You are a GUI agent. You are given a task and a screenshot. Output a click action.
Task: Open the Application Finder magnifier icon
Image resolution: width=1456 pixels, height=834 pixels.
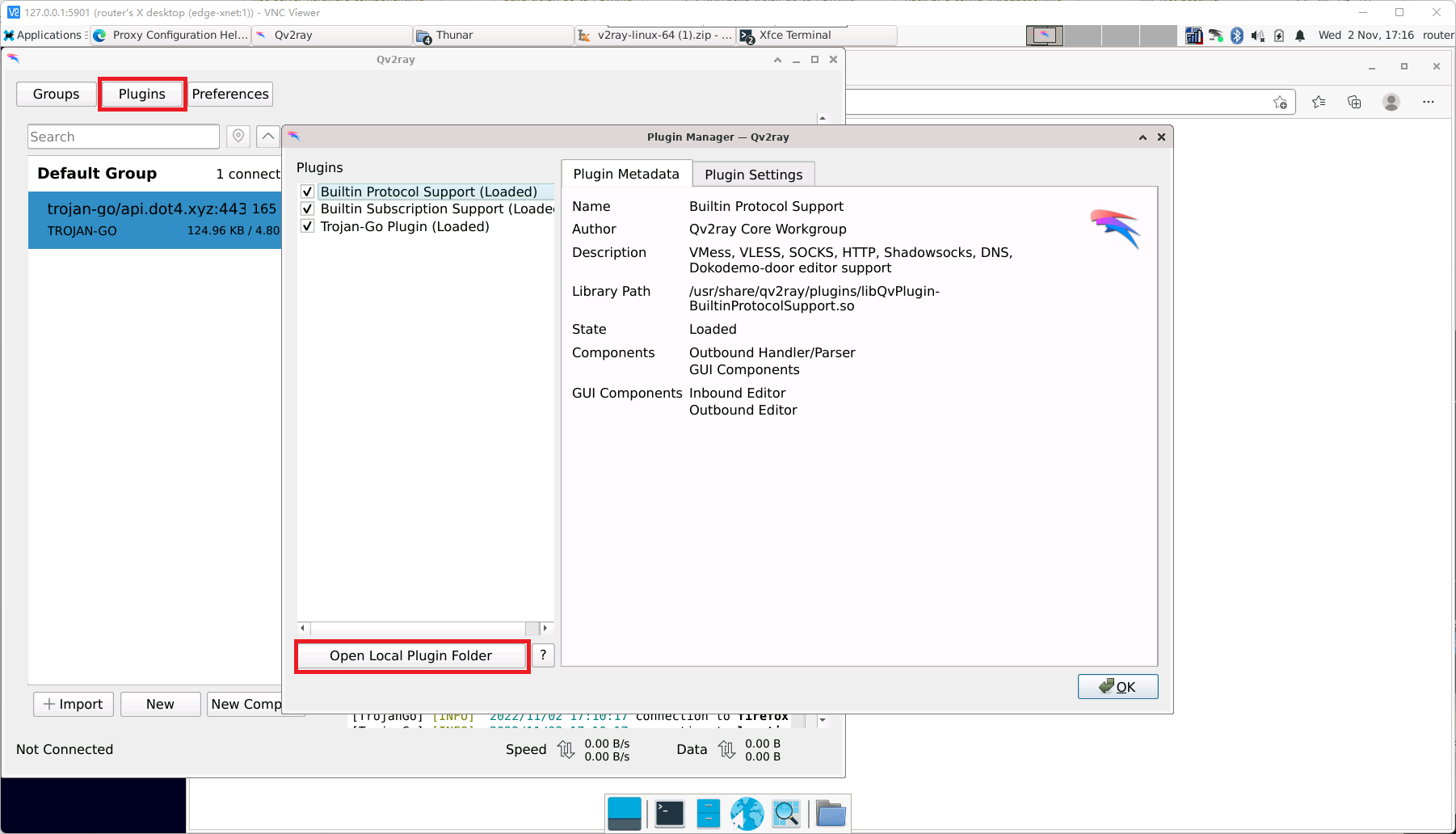[x=786, y=814]
